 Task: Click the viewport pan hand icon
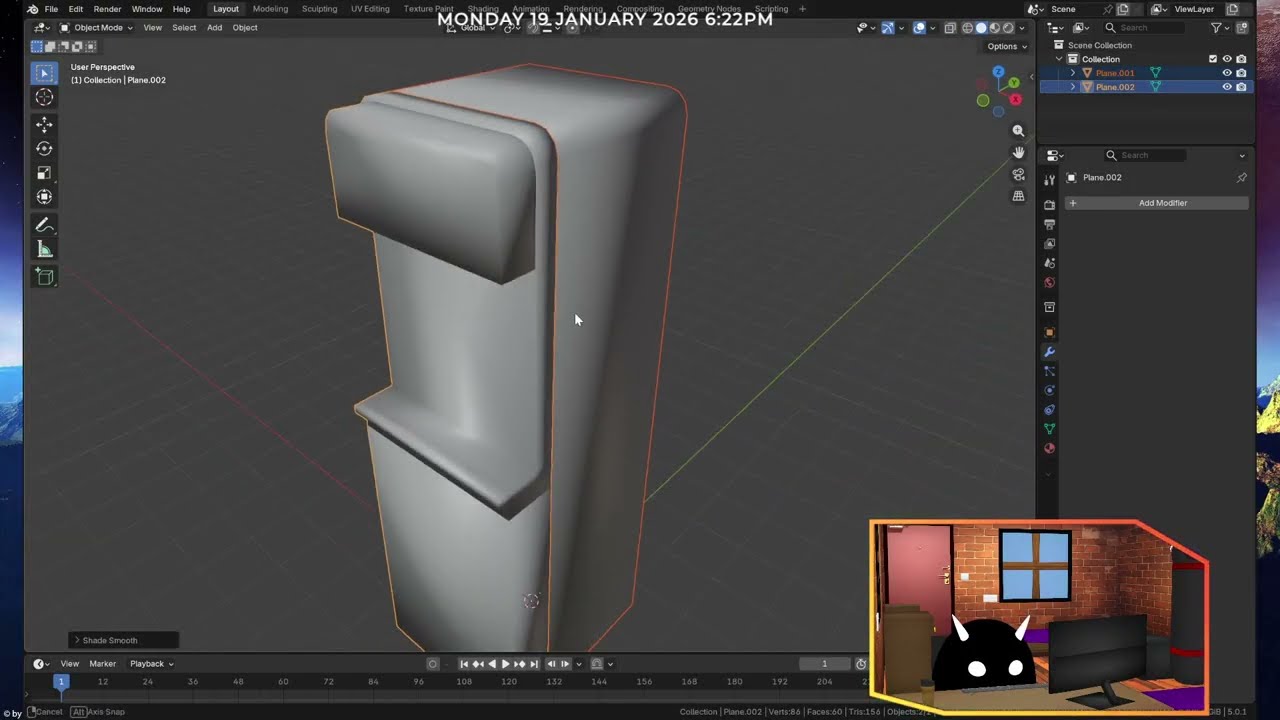(1018, 152)
